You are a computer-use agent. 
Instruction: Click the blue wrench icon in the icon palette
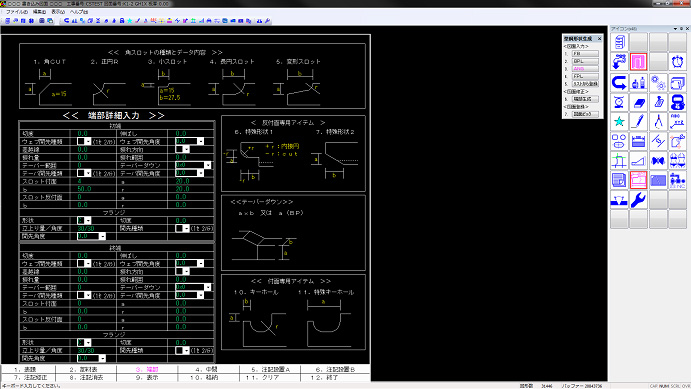[638, 200]
